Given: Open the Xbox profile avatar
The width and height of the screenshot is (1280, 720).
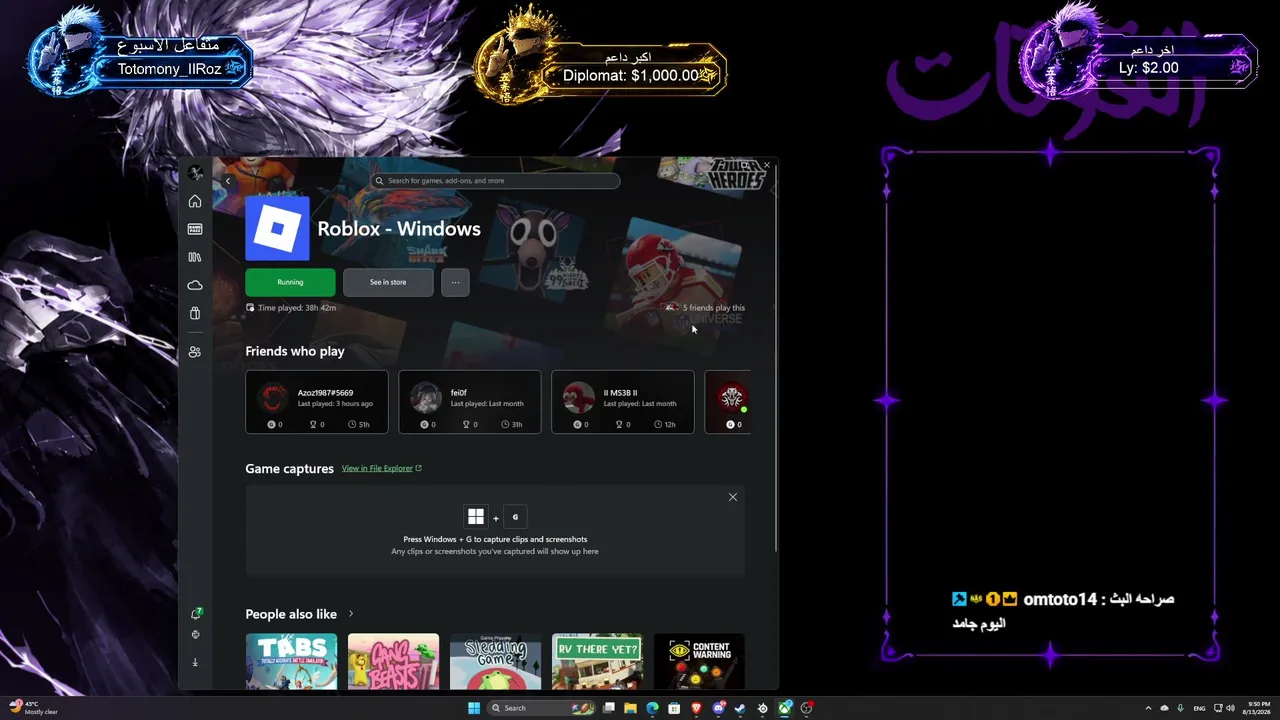Looking at the screenshot, I should [x=195, y=173].
